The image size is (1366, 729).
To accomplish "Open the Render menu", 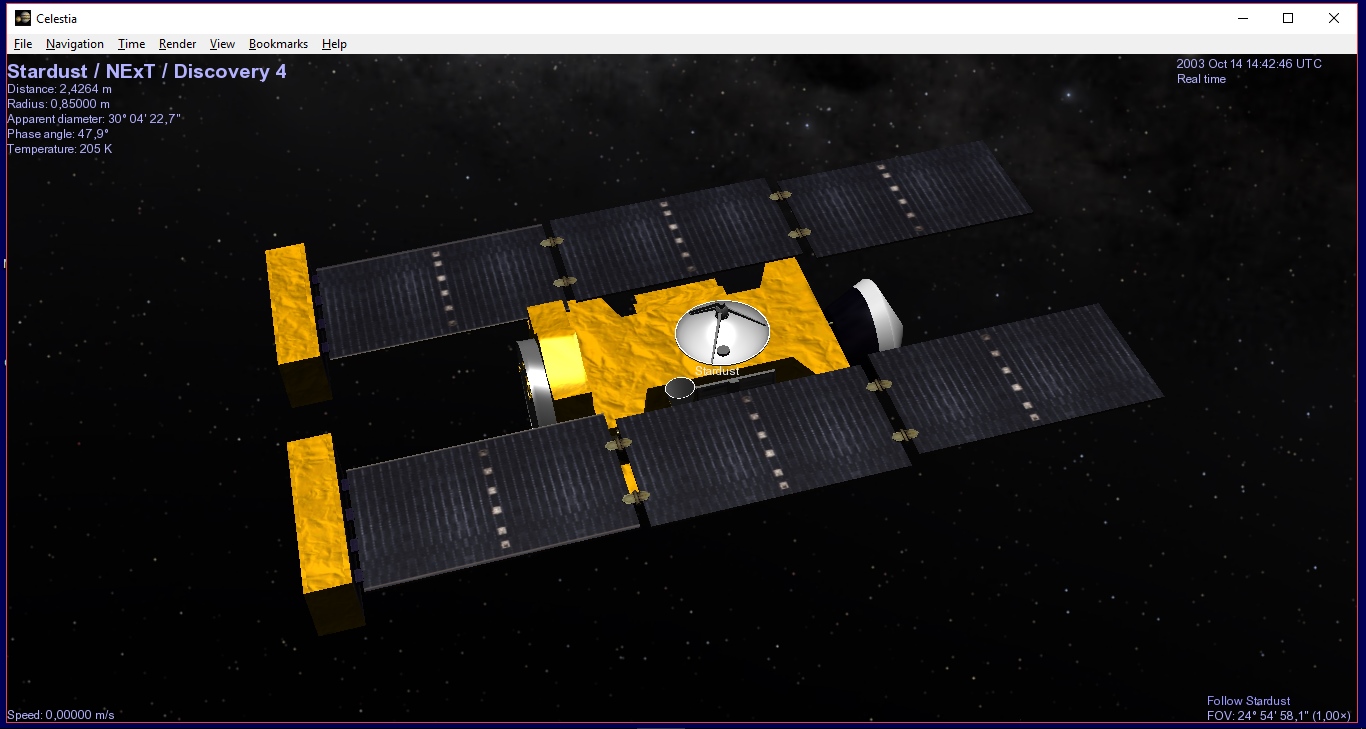I will (177, 44).
